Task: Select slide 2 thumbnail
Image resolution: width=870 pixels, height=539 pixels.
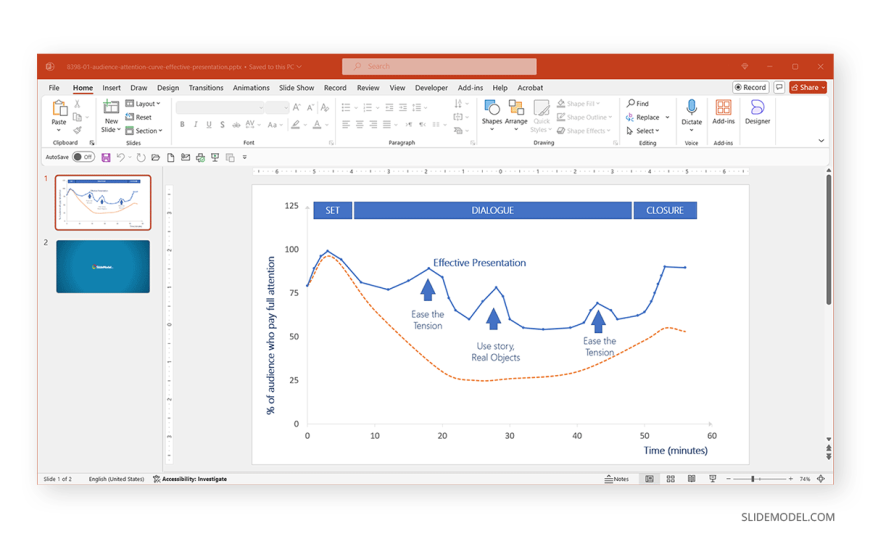Action: click(103, 266)
